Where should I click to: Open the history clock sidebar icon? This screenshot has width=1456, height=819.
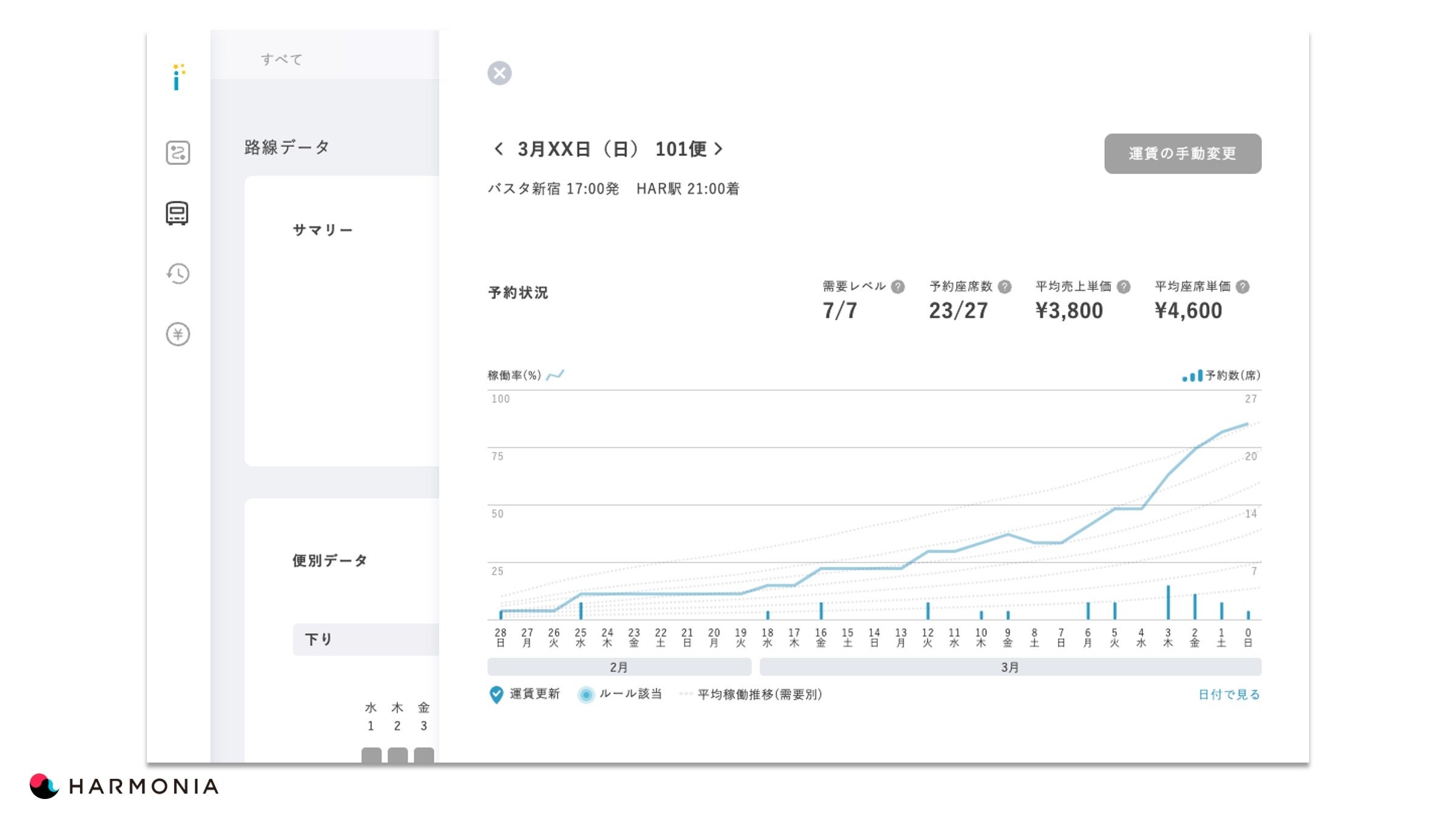(178, 274)
